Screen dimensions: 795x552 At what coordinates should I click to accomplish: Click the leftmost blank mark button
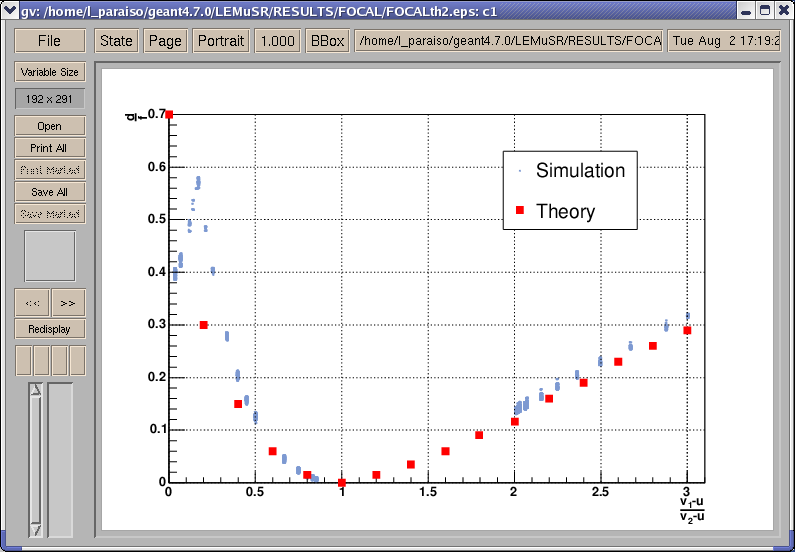pos(22,360)
